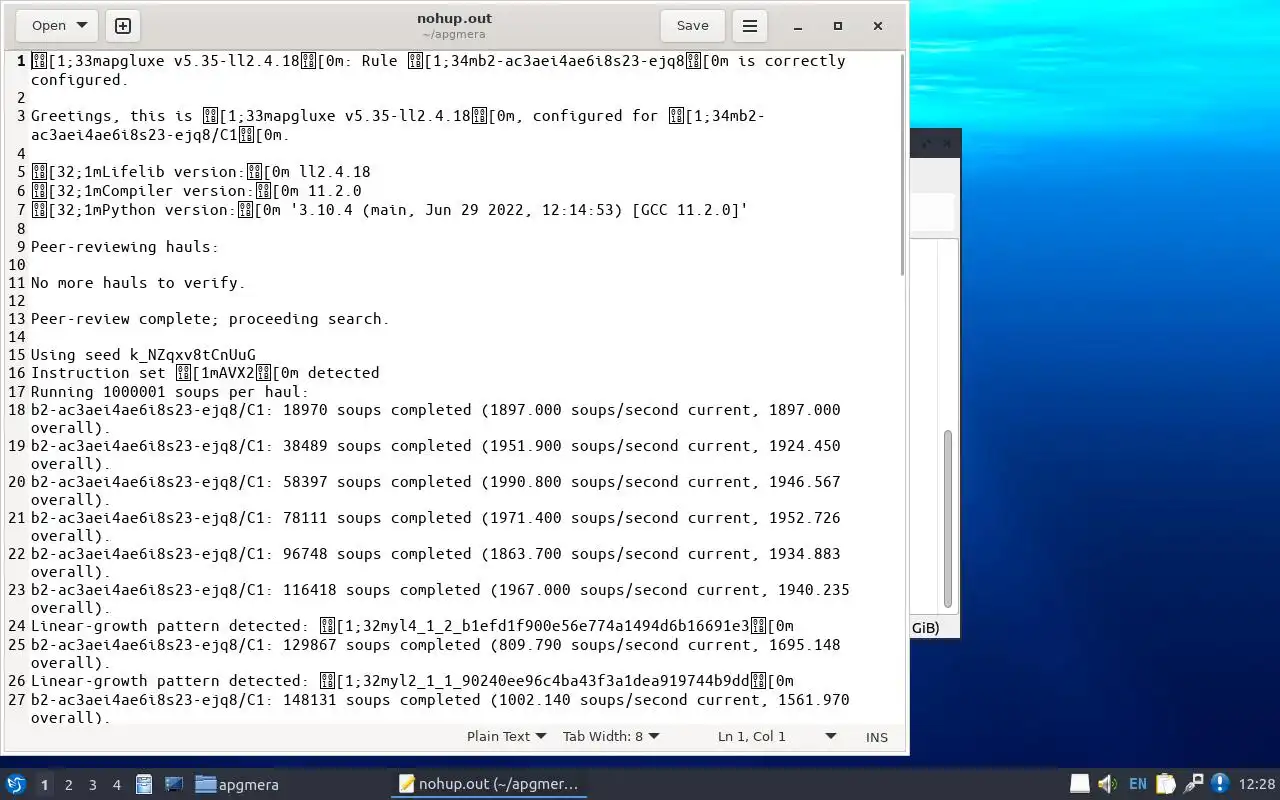Open the network connection tray icon
The height and width of the screenshot is (800, 1280).
[x=1192, y=784]
